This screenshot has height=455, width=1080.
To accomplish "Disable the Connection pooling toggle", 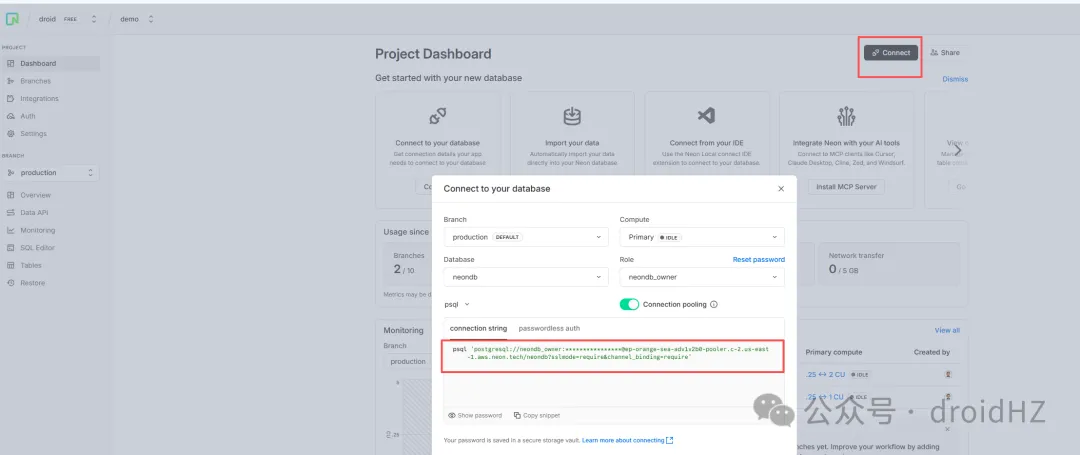I will [629, 305].
